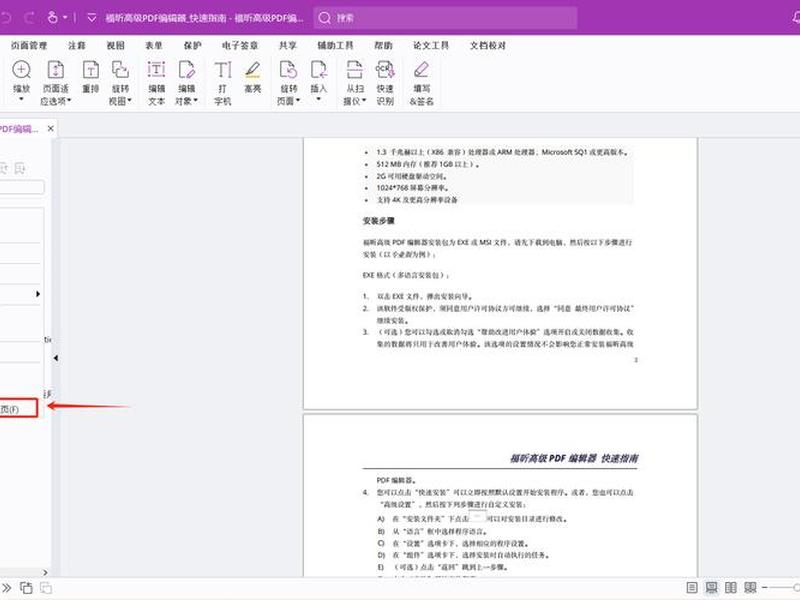Expand the 编辑对象 dropdown arrow

(195, 101)
